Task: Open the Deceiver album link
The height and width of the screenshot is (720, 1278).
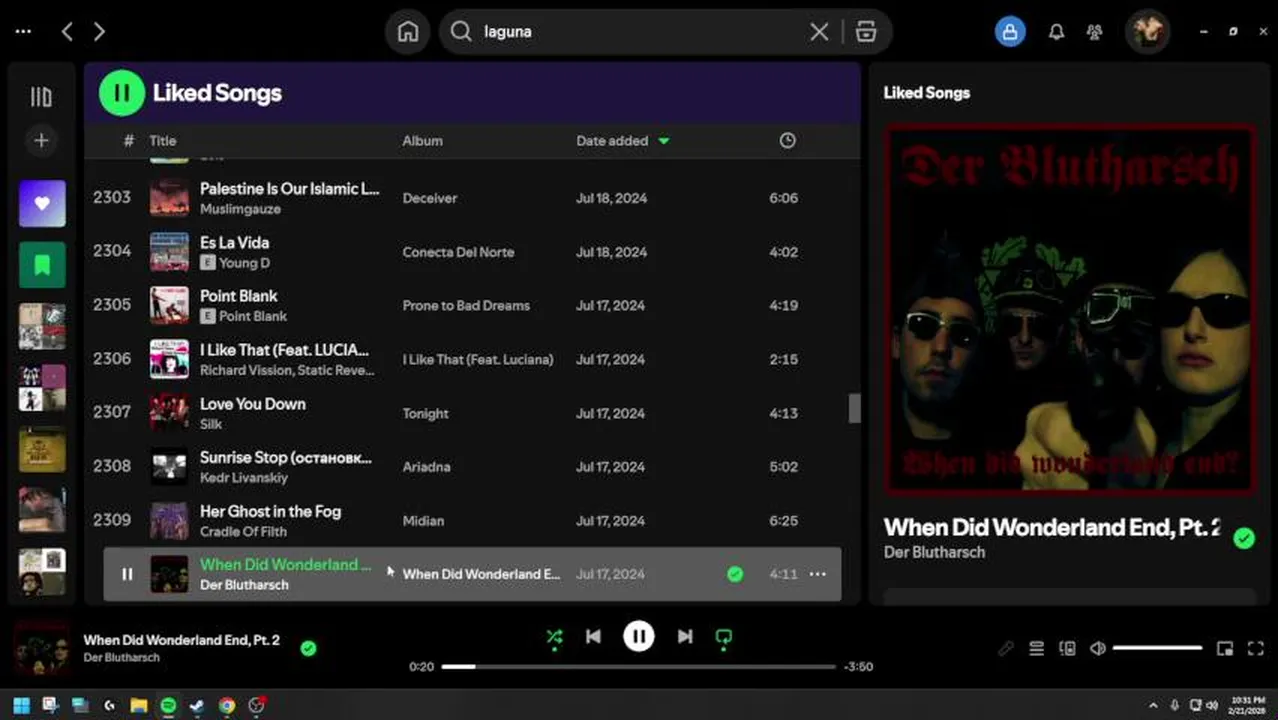Action: (x=430, y=198)
